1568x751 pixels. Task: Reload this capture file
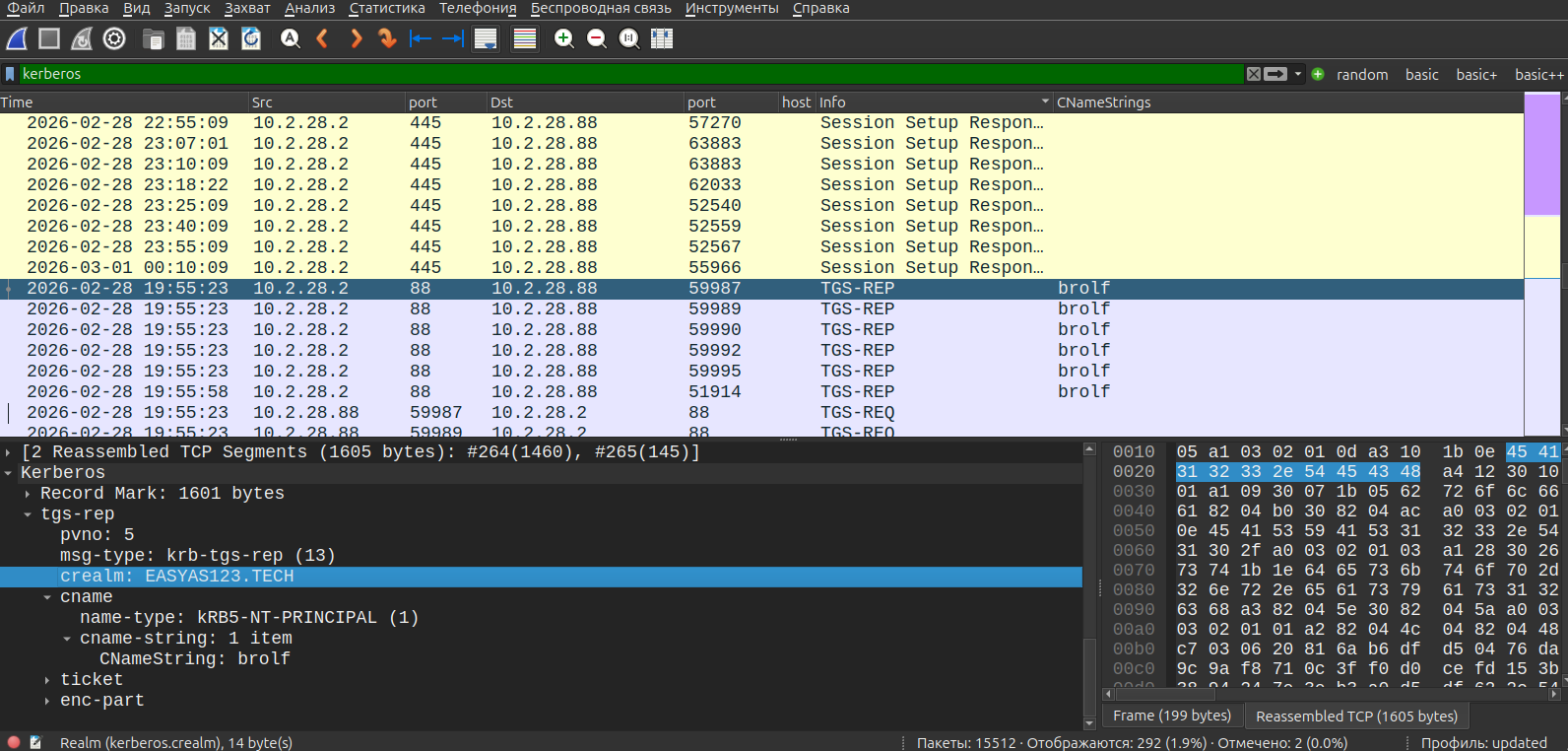[251, 38]
